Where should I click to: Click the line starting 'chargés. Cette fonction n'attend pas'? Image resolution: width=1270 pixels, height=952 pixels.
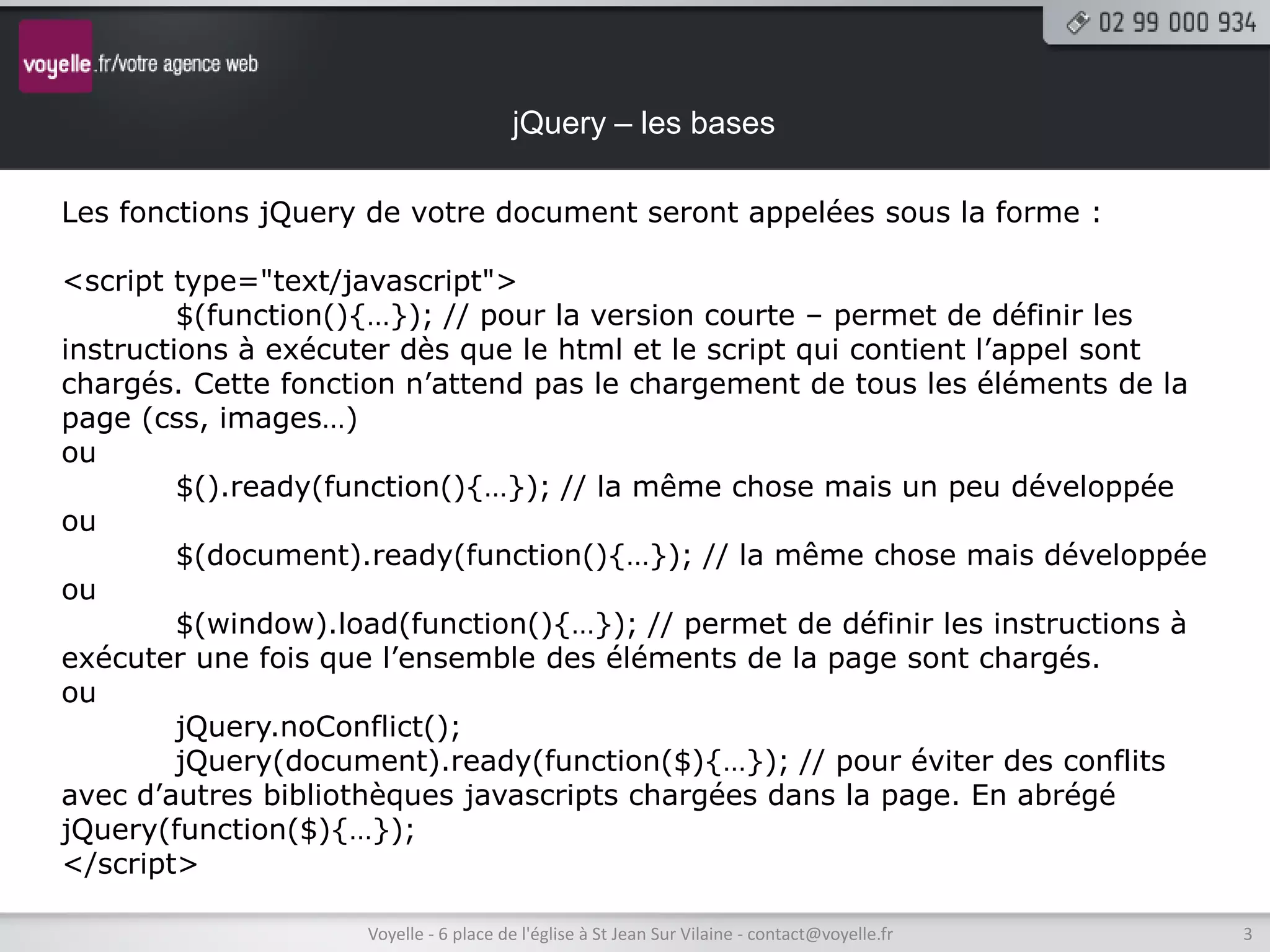(x=624, y=384)
